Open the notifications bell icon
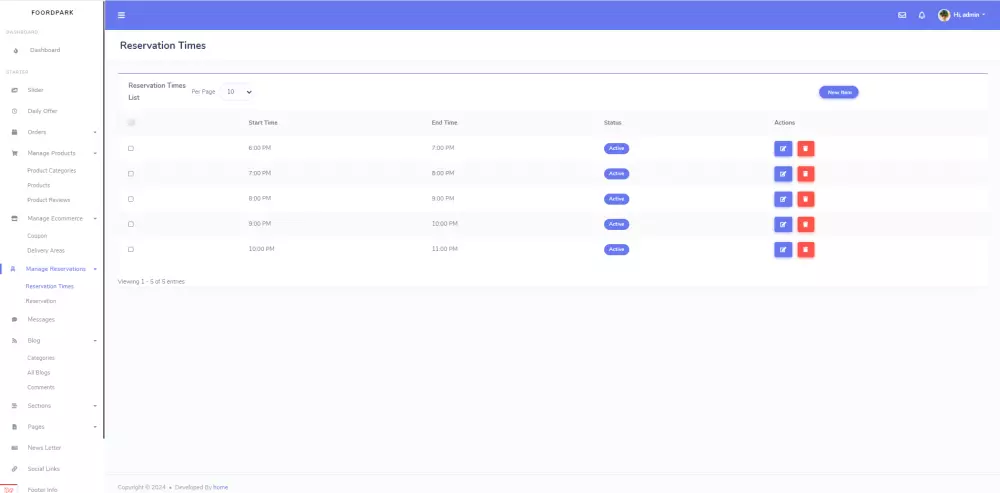 tap(922, 15)
